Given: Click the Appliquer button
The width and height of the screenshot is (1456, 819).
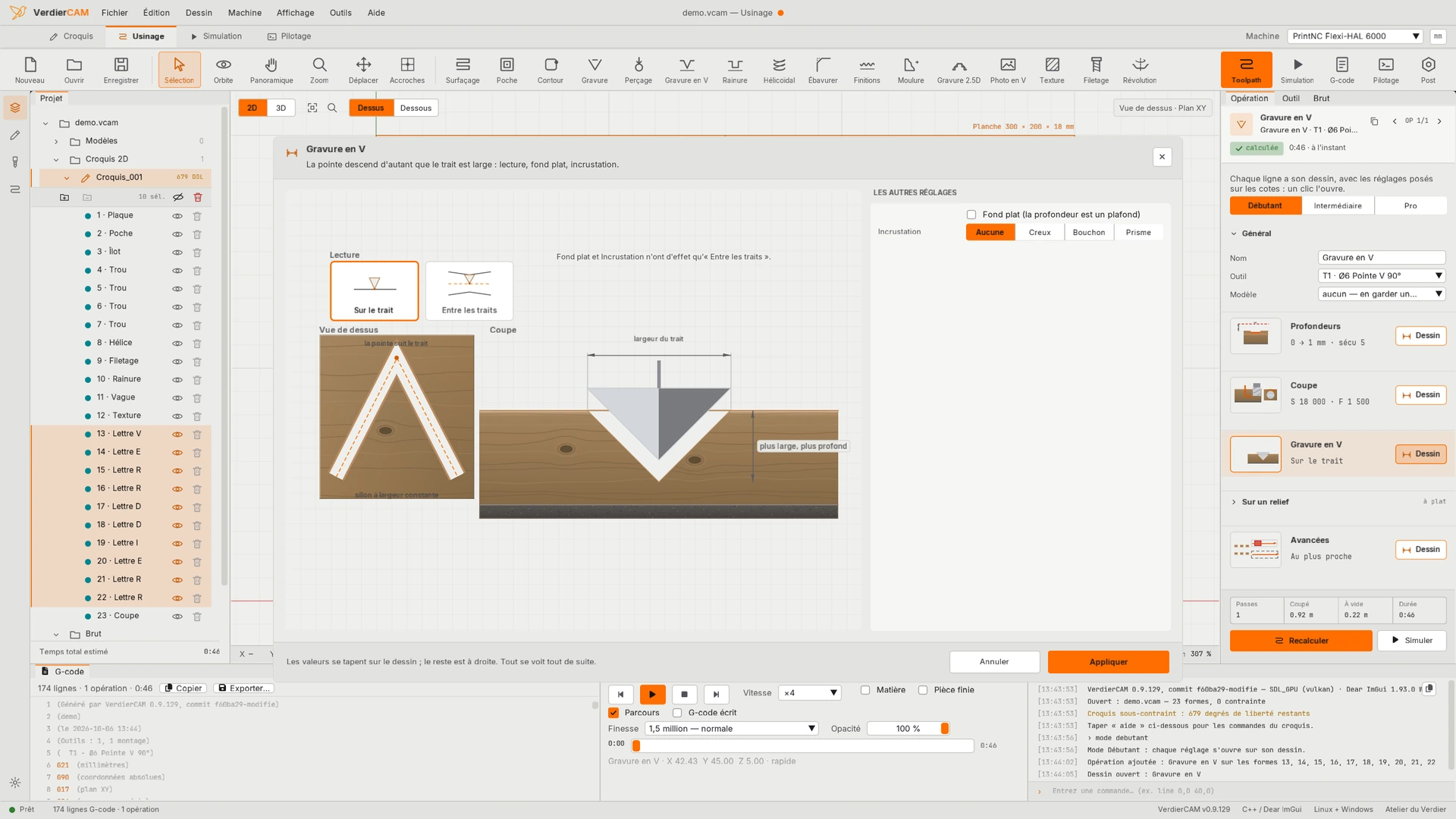Looking at the screenshot, I should [x=1108, y=662].
